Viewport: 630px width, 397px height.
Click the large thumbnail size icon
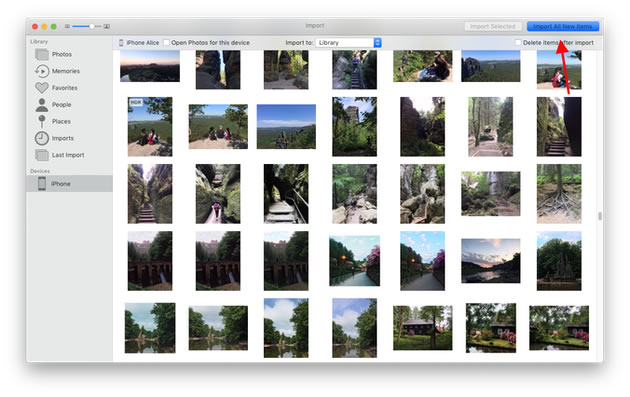[106, 27]
